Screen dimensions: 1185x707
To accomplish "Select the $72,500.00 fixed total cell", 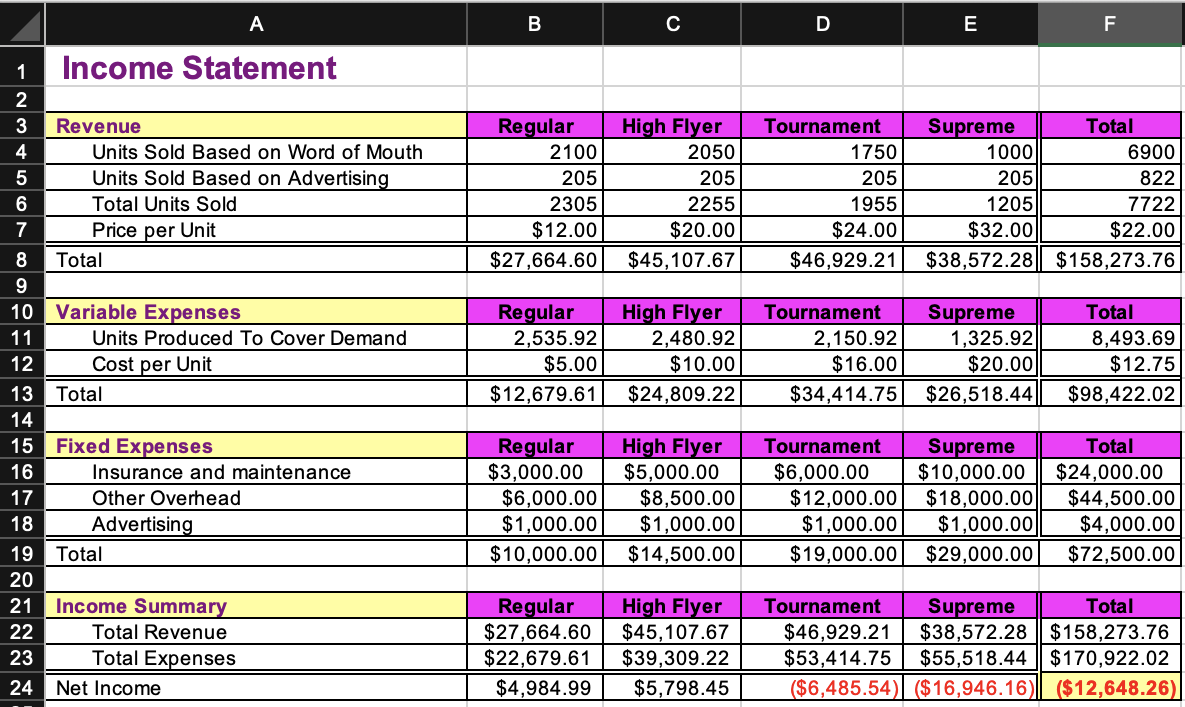I will coord(1109,554).
